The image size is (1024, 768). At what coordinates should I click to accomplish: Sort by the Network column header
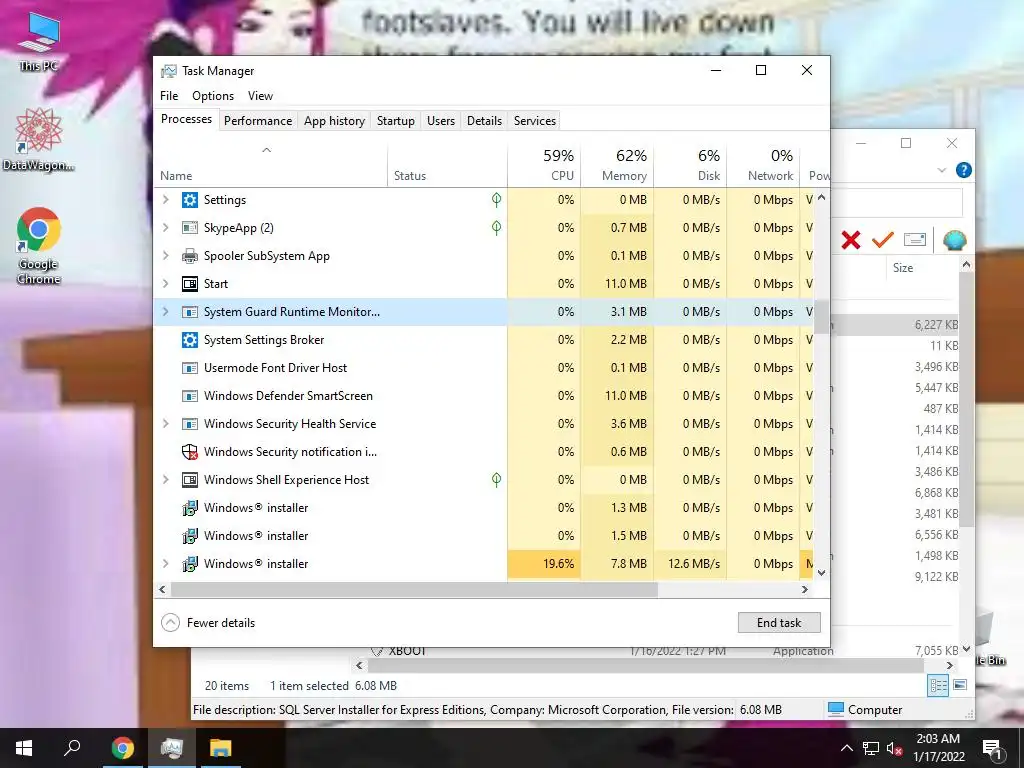[x=763, y=165]
